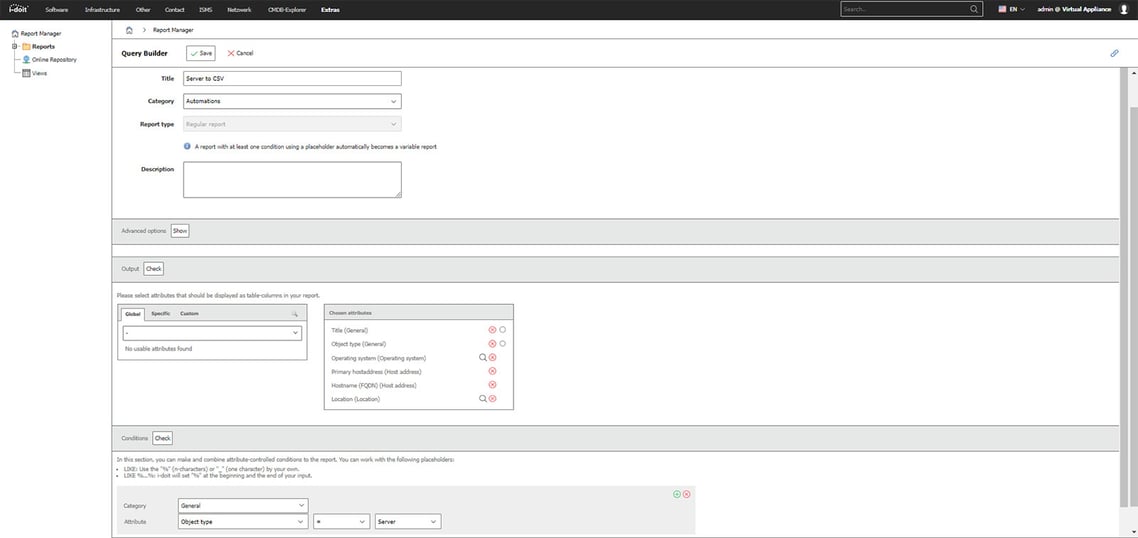This screenshot has height=538, width=1138.
Task: Go to the home breadcrumb icon
Action: pyautogui.click(x=128, y=30)
